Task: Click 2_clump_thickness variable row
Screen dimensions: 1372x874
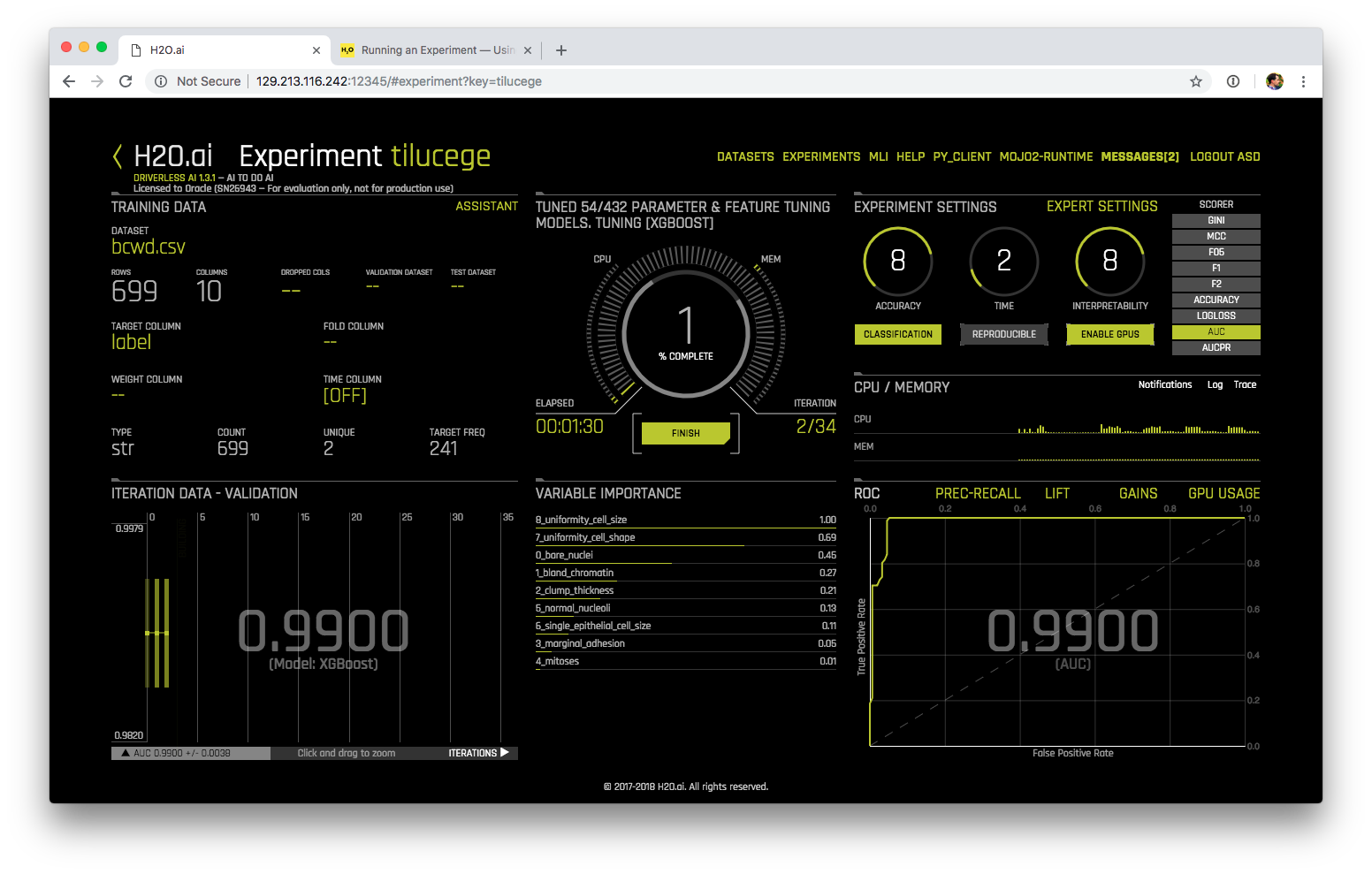Action: (686, 590)
